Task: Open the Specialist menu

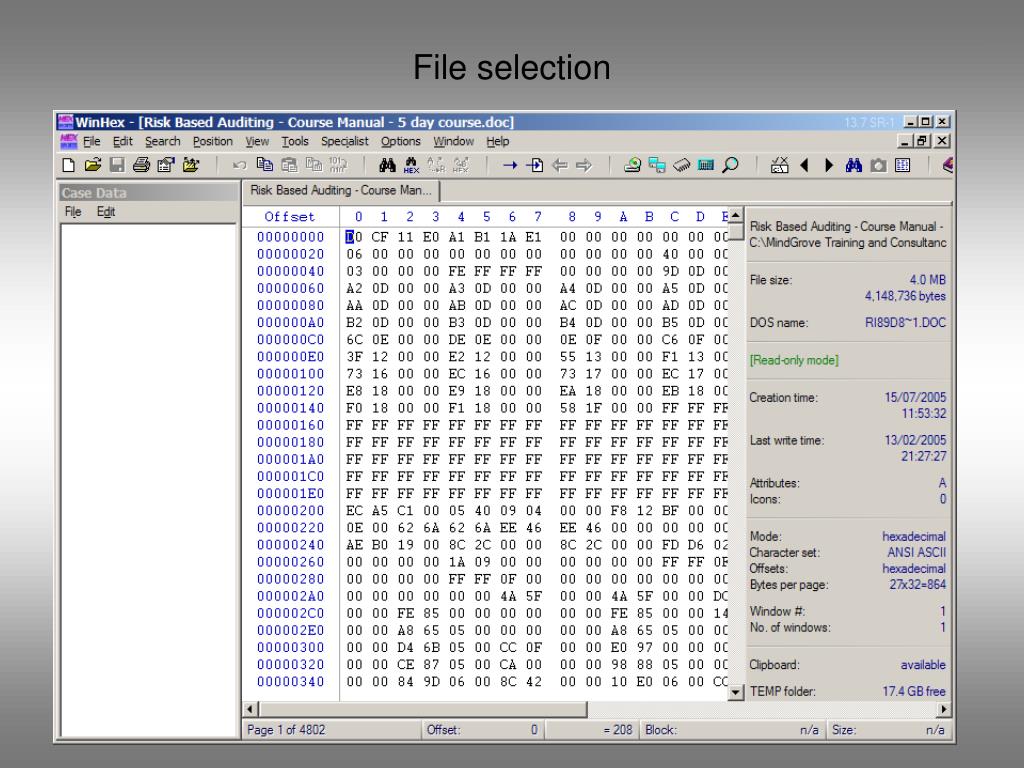Action: tap(344, 141)
